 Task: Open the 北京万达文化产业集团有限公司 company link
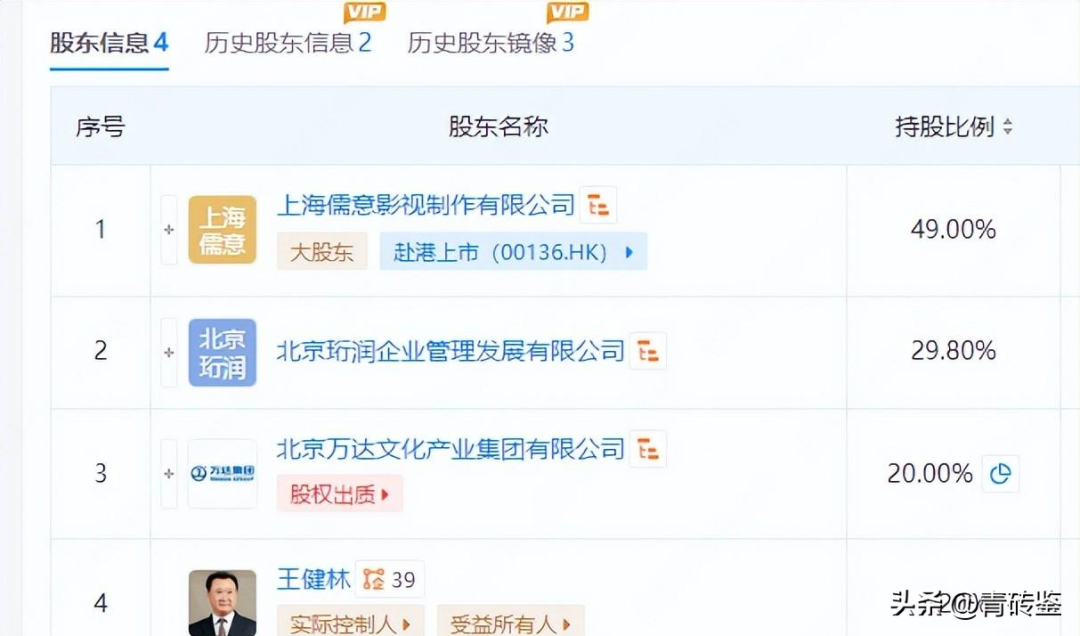450,449
